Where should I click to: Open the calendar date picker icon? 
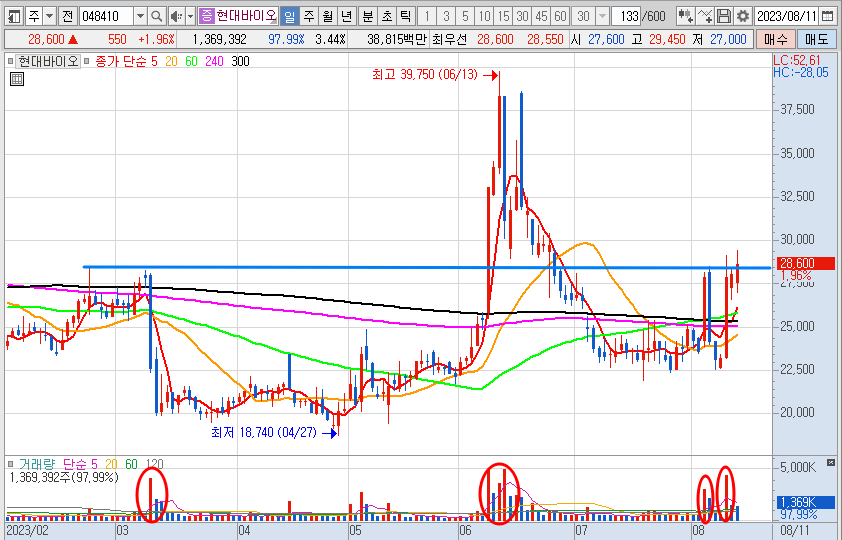[x=828, y=16]
